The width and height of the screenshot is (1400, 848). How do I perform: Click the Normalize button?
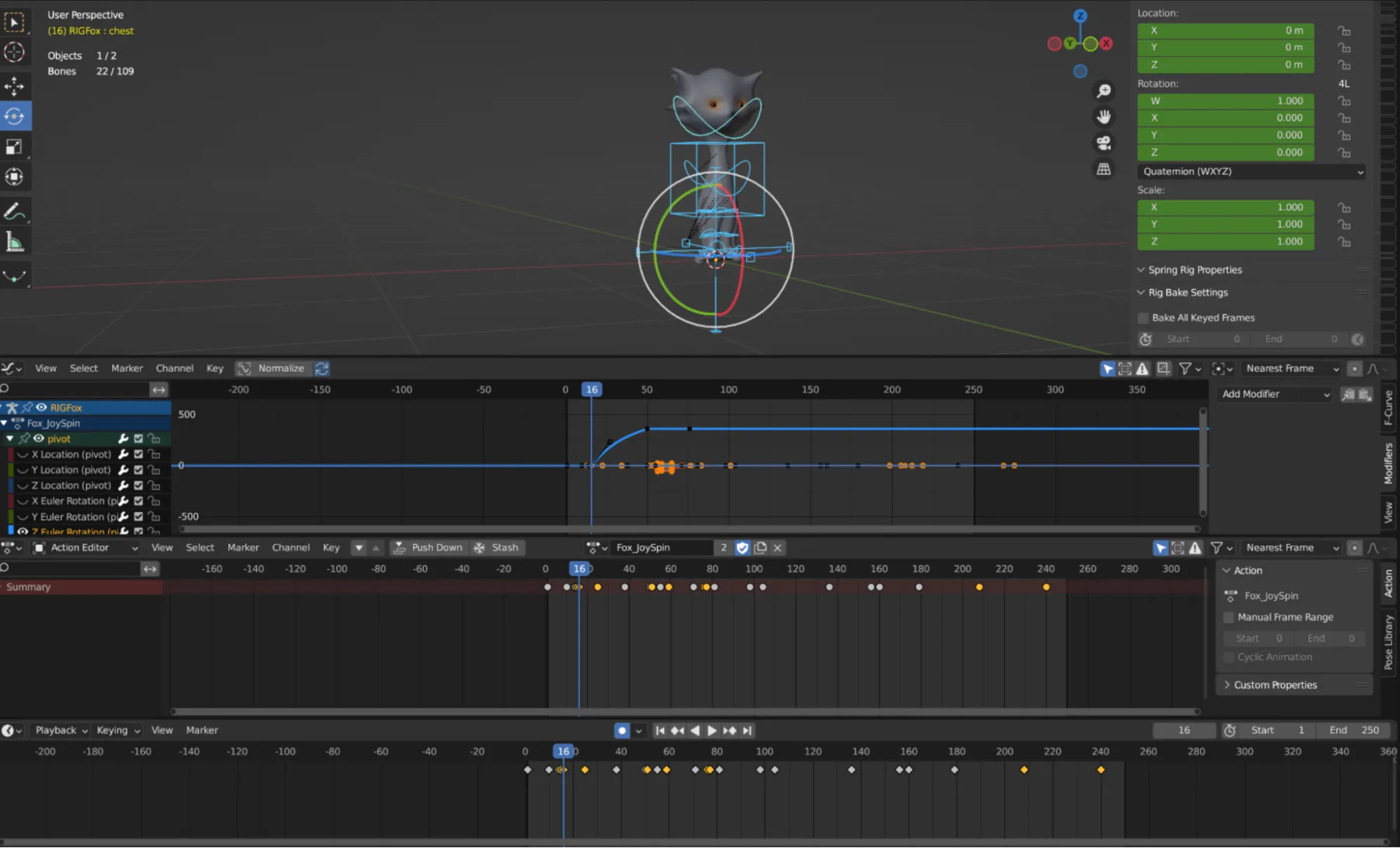[x=273, y=368]
